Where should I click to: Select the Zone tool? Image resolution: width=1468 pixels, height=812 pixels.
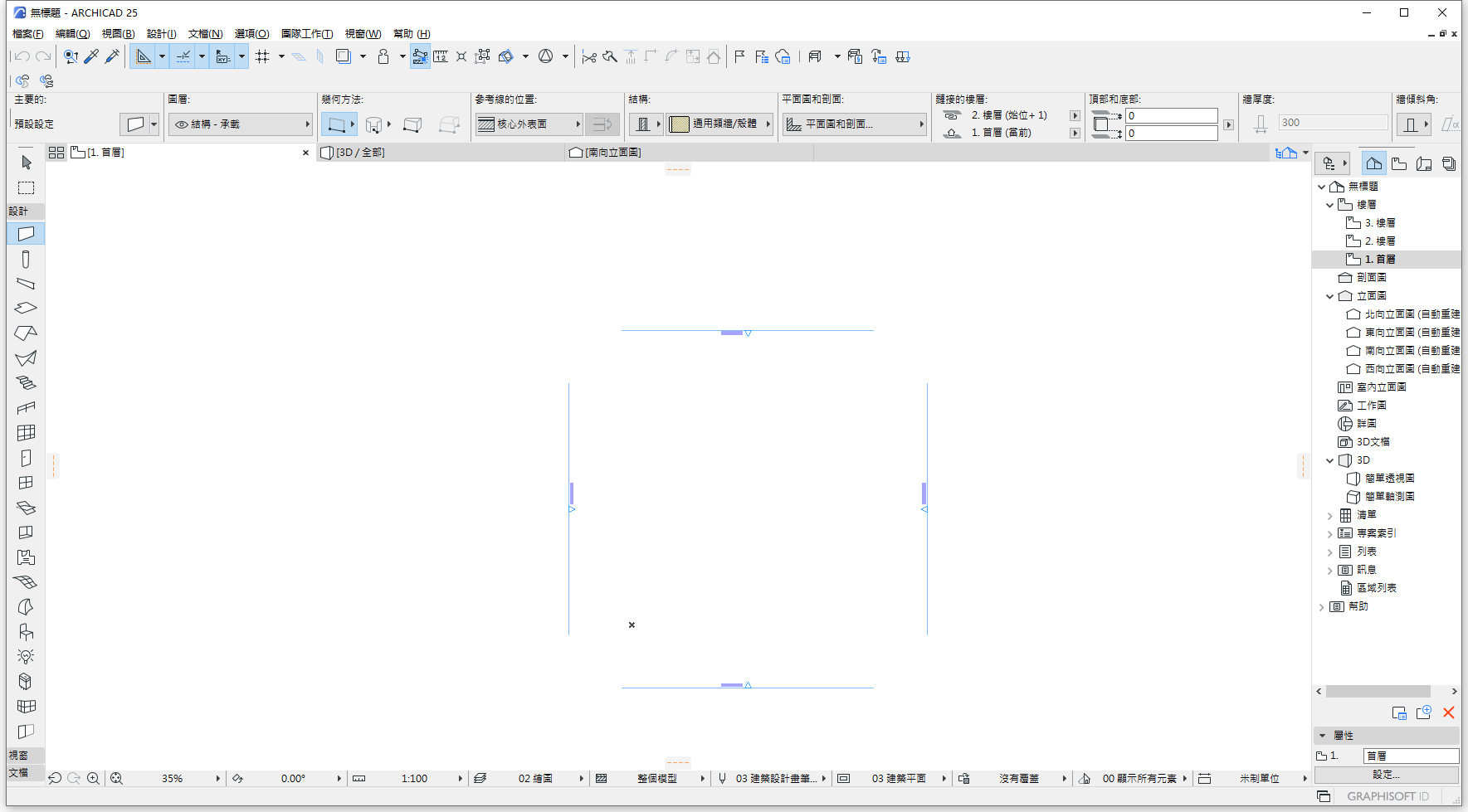pyautogui.click(x=26, y=557)
